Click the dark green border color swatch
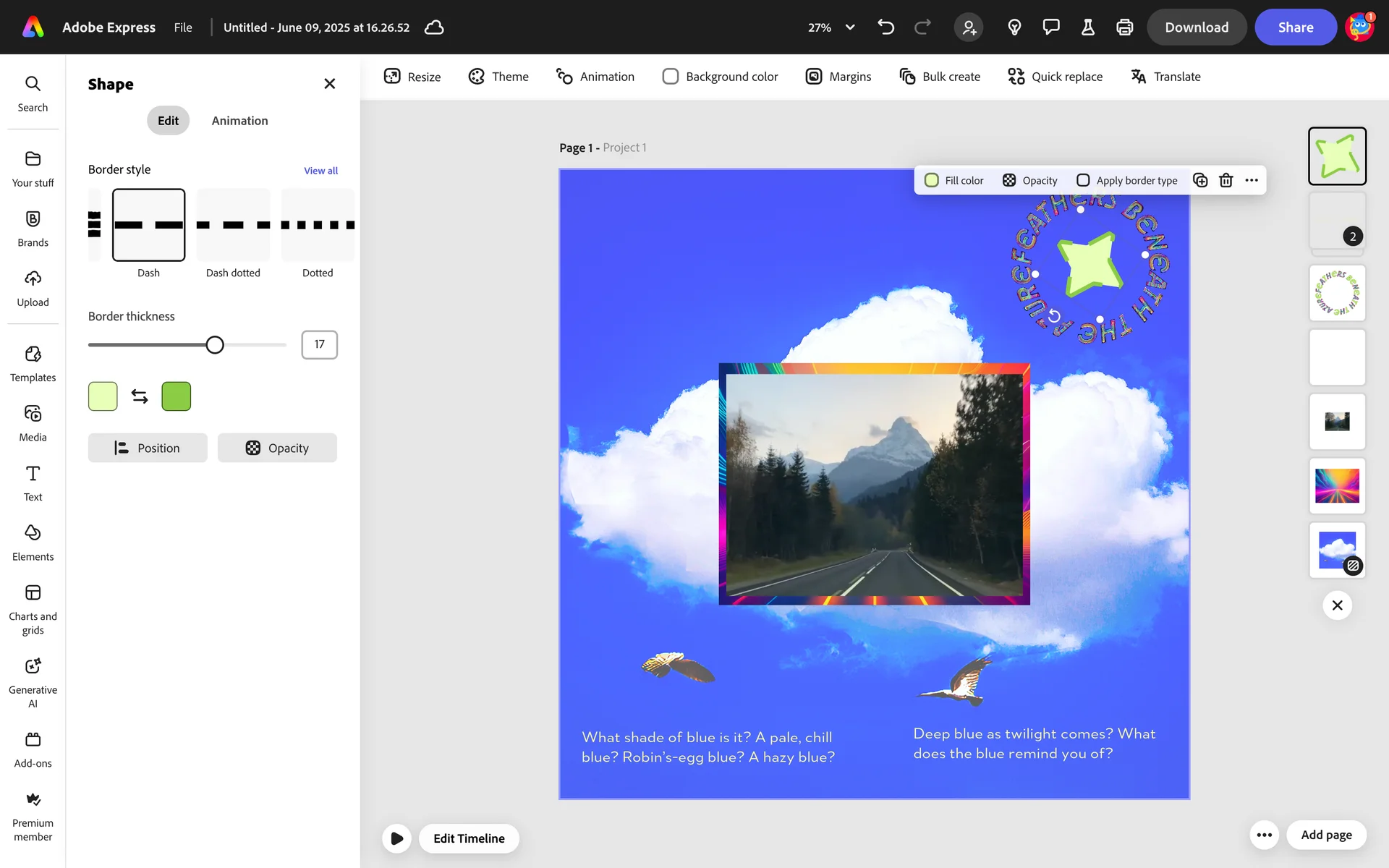Viewport: 1389px width, 868px height. point(176,396)
